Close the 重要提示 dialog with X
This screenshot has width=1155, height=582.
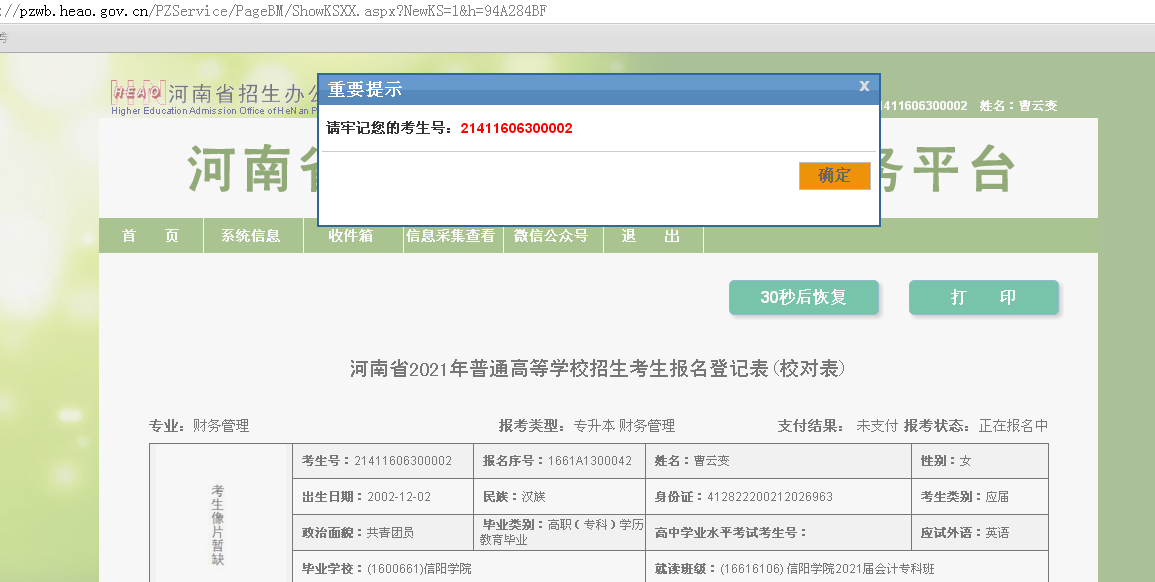point(864,87)
